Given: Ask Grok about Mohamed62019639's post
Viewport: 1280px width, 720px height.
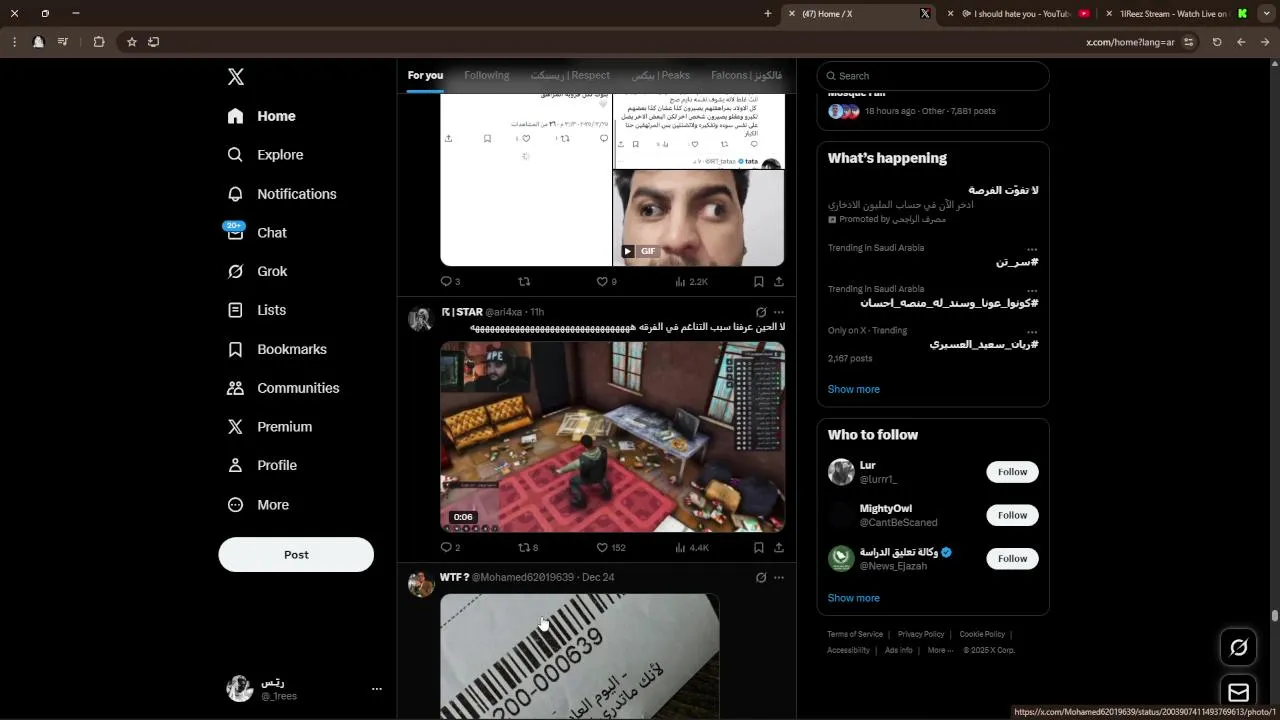Looking at the screenshot, I should pyautogui.click(x=761, y=577).
